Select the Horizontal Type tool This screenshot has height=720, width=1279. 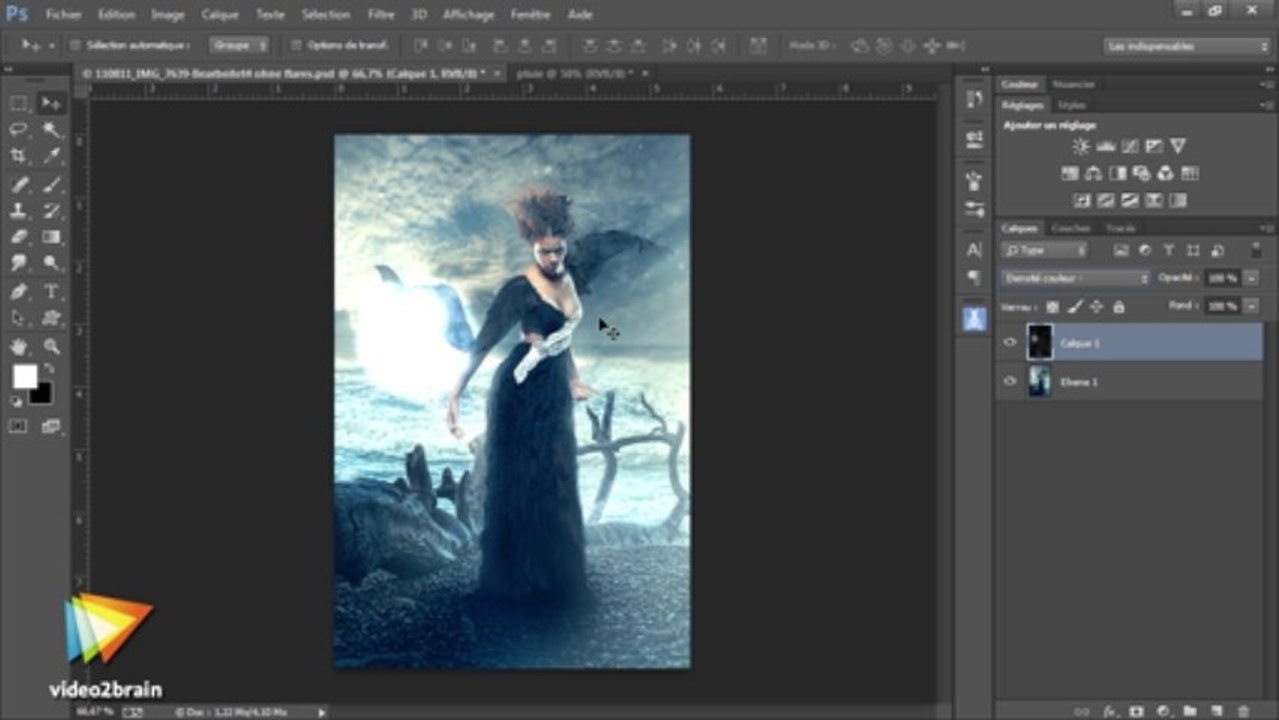[51, 292]
